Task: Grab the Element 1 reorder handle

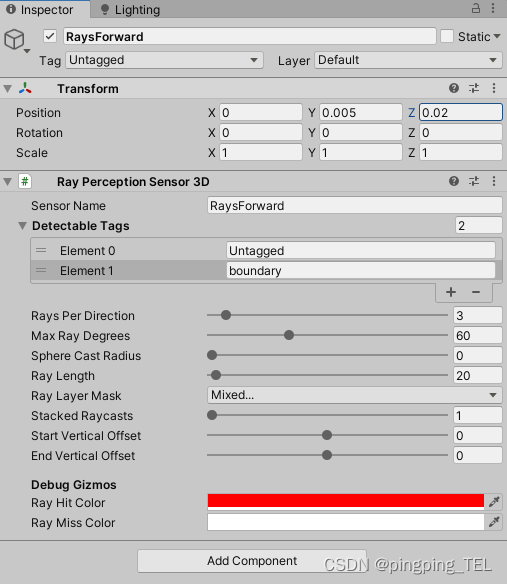Action: point(41,270)
